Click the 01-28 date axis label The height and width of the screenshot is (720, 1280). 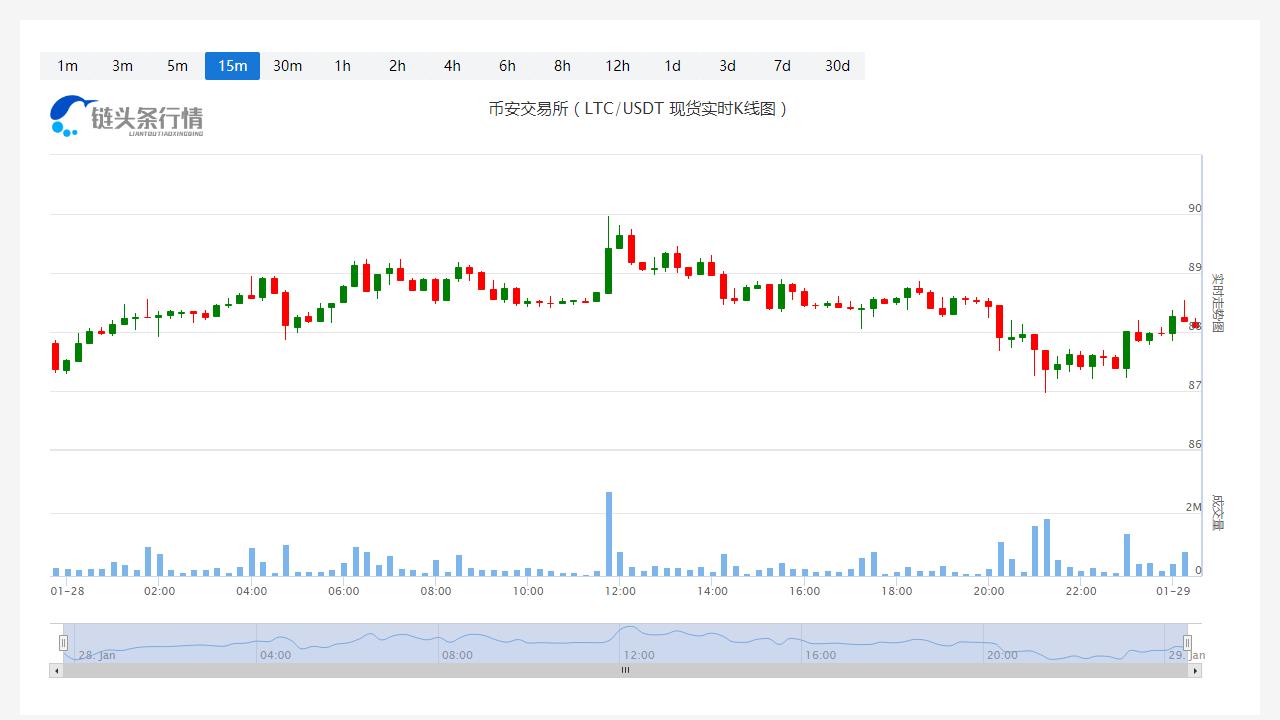pos(67,591)
